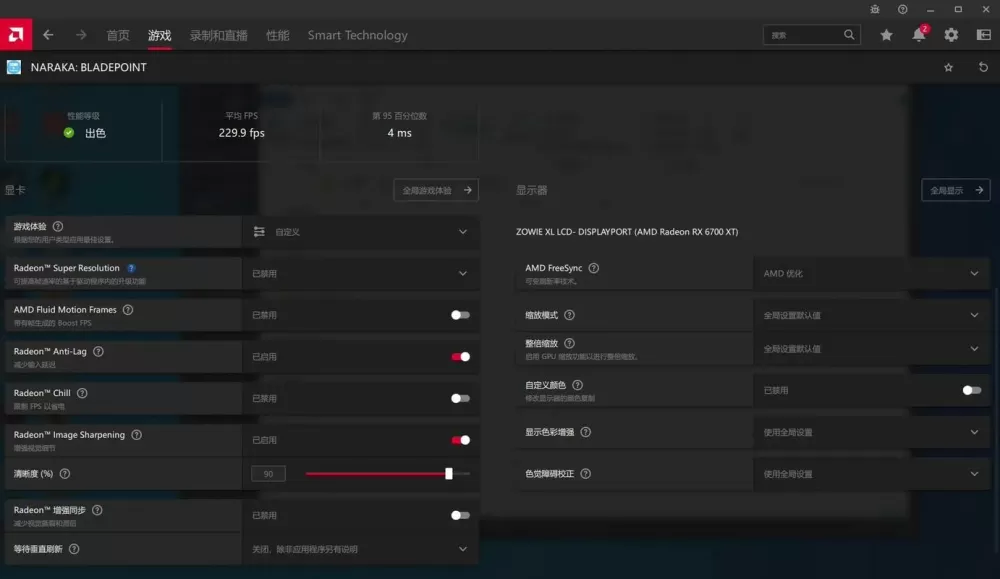1000x579 pixels.
Task: Expand Radeon Super Resolution dropdown
Action: coord(360,274)
